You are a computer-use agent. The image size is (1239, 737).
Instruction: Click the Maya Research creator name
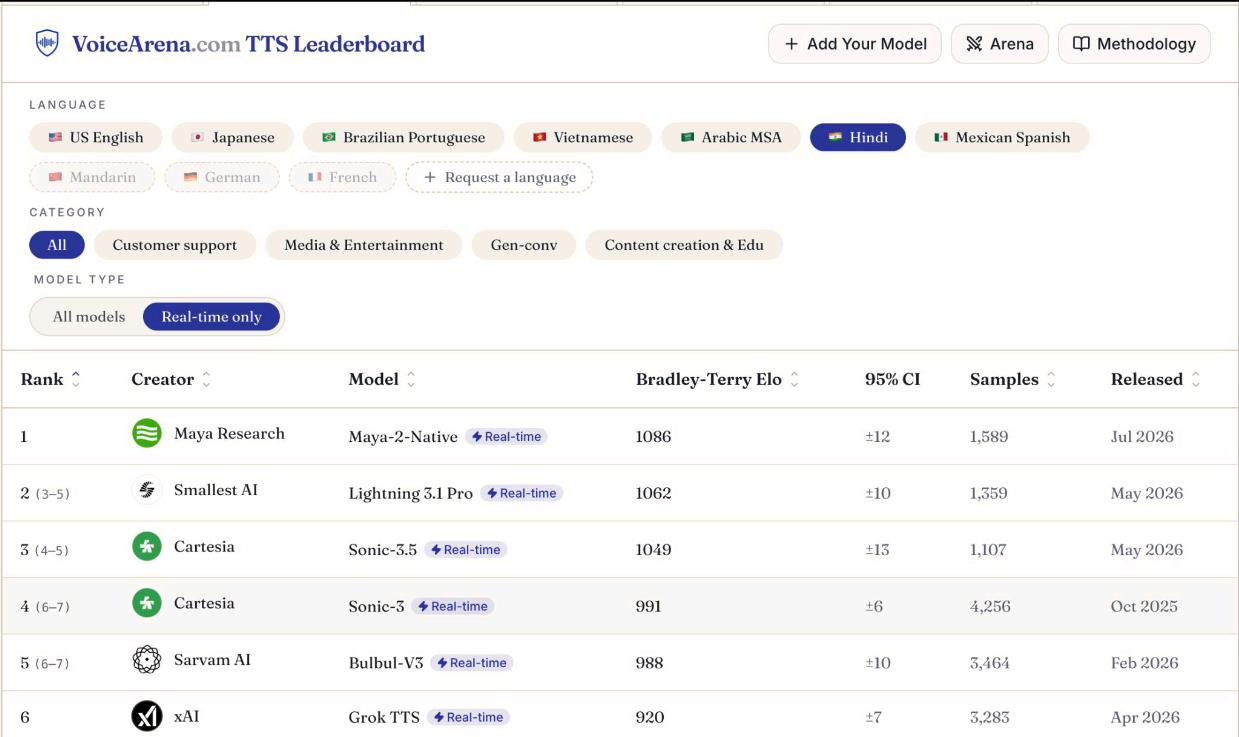(x=229, y=433)
